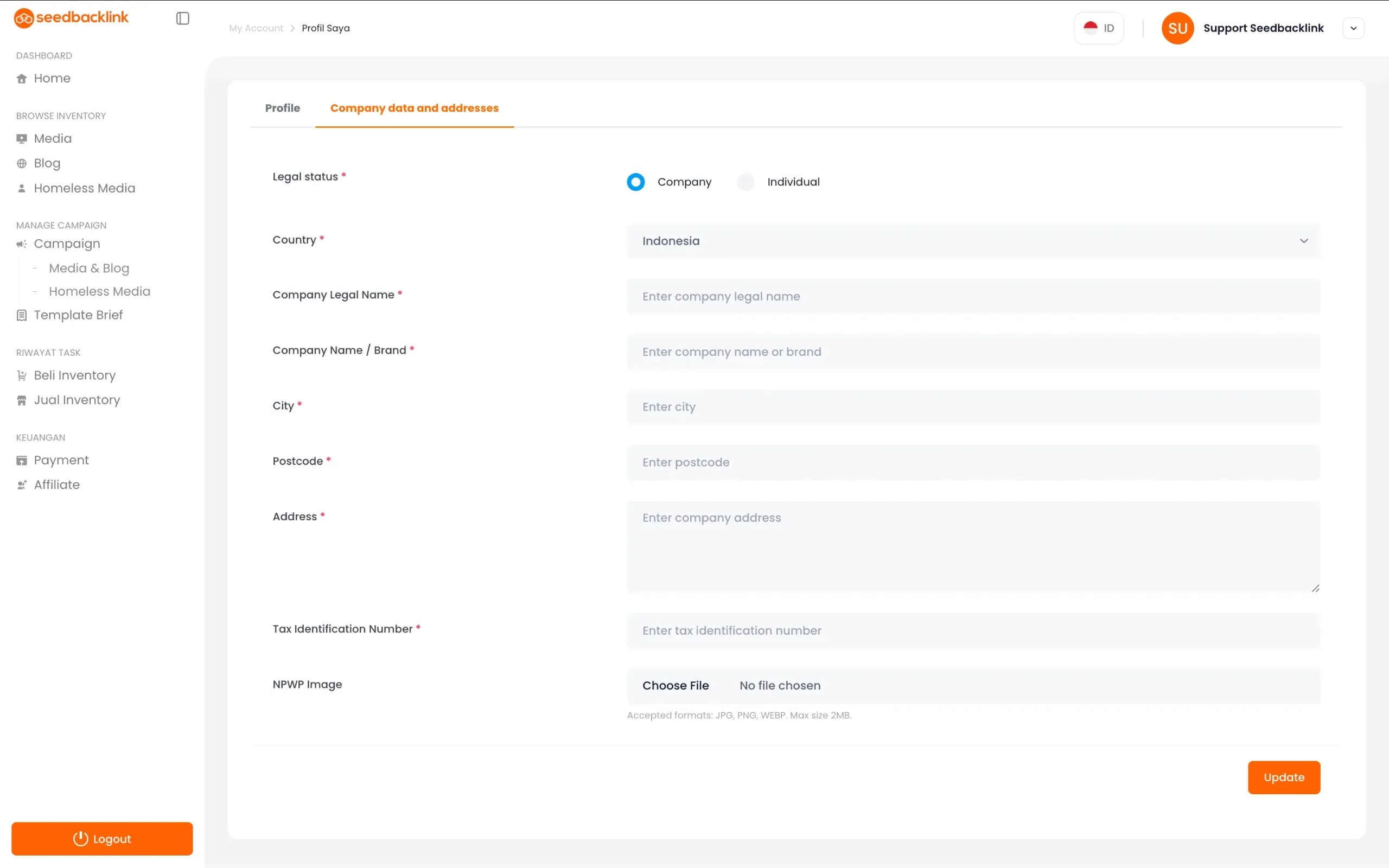
Task: Switch to the Profile tab
Action: click(282, 108)
